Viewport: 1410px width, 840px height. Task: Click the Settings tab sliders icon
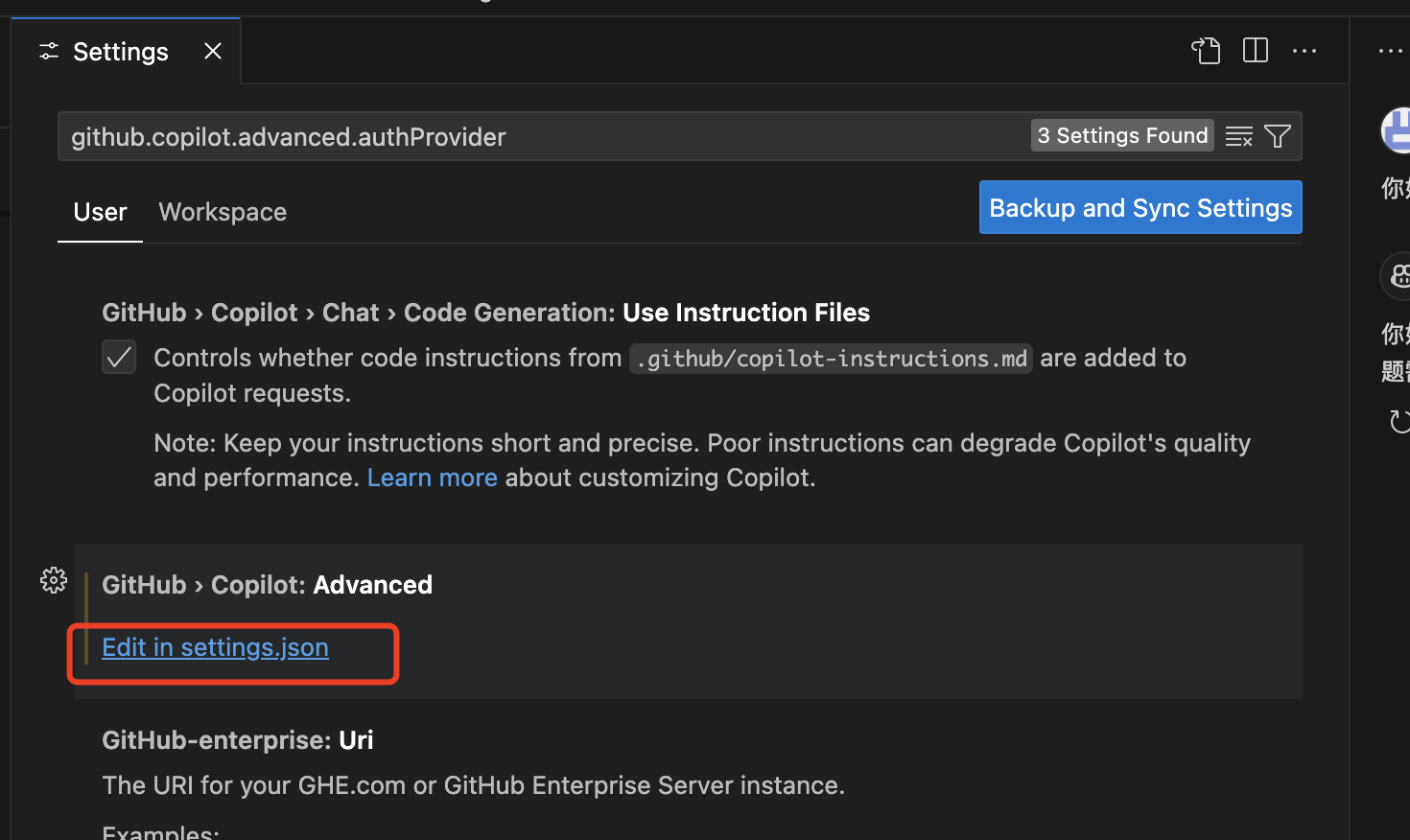pos(49,51)
